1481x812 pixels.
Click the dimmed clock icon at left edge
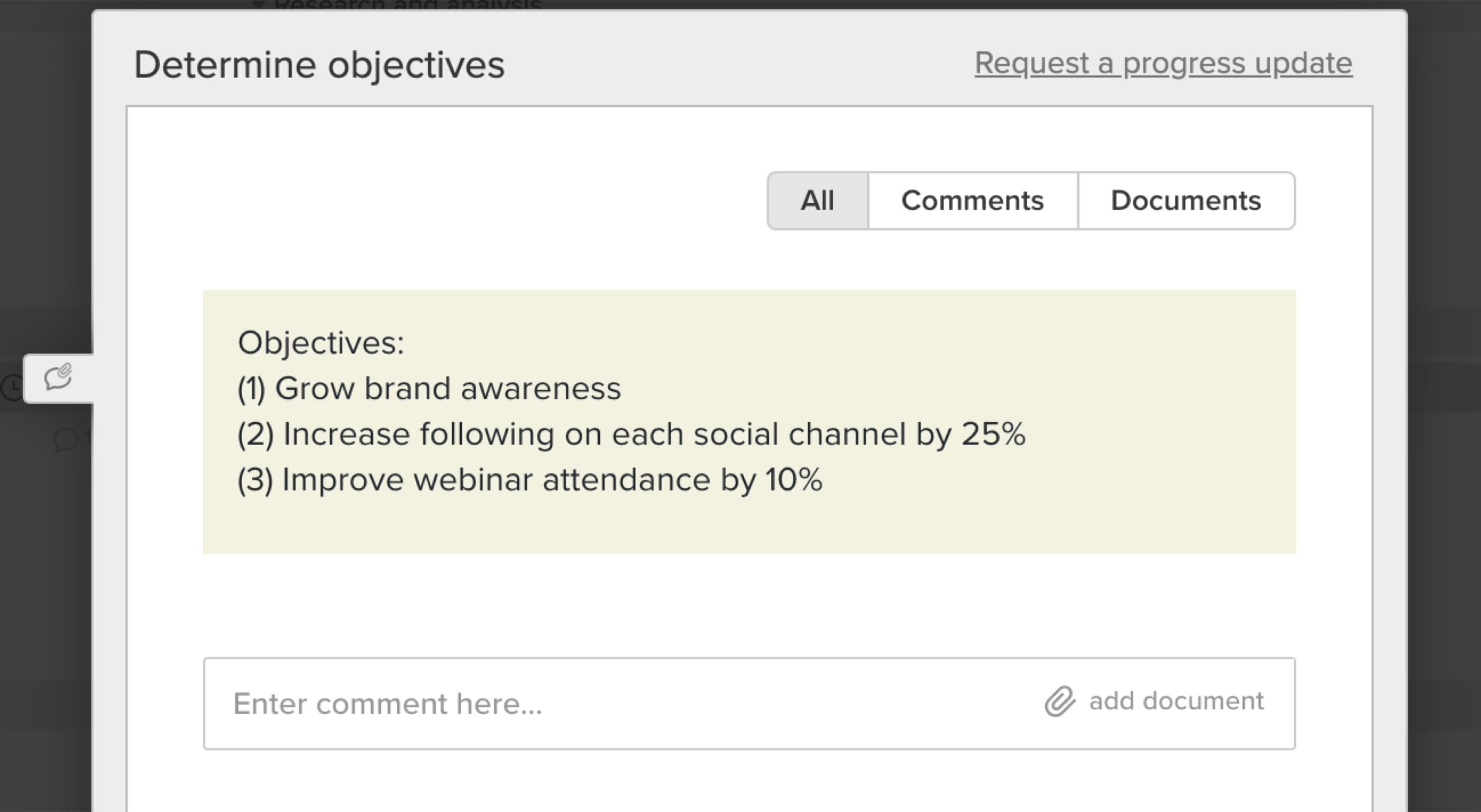tap(11, 387)
